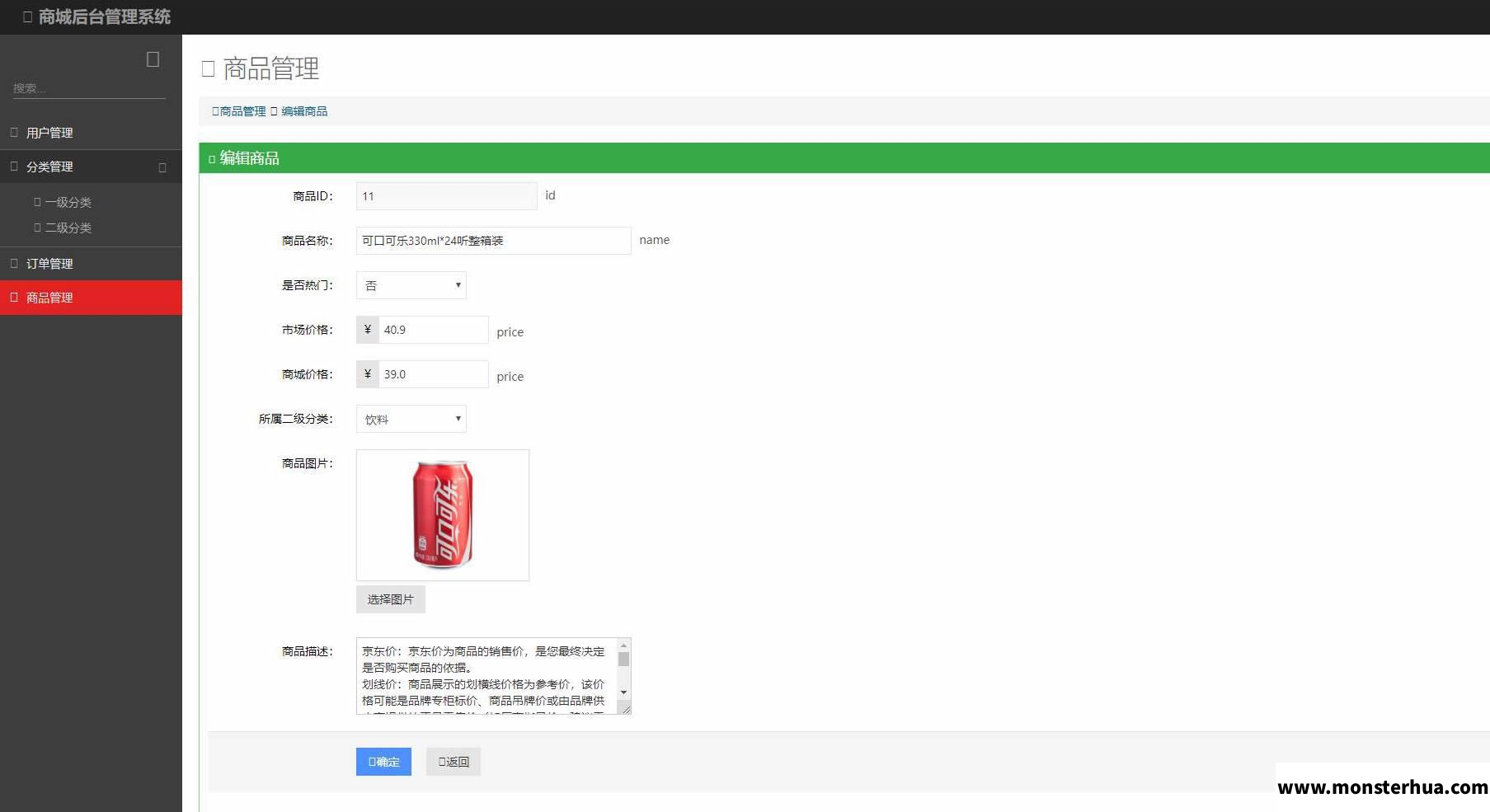
Task: Click the 商品描述 textarea resize handle
Action: tap(626, 708)
